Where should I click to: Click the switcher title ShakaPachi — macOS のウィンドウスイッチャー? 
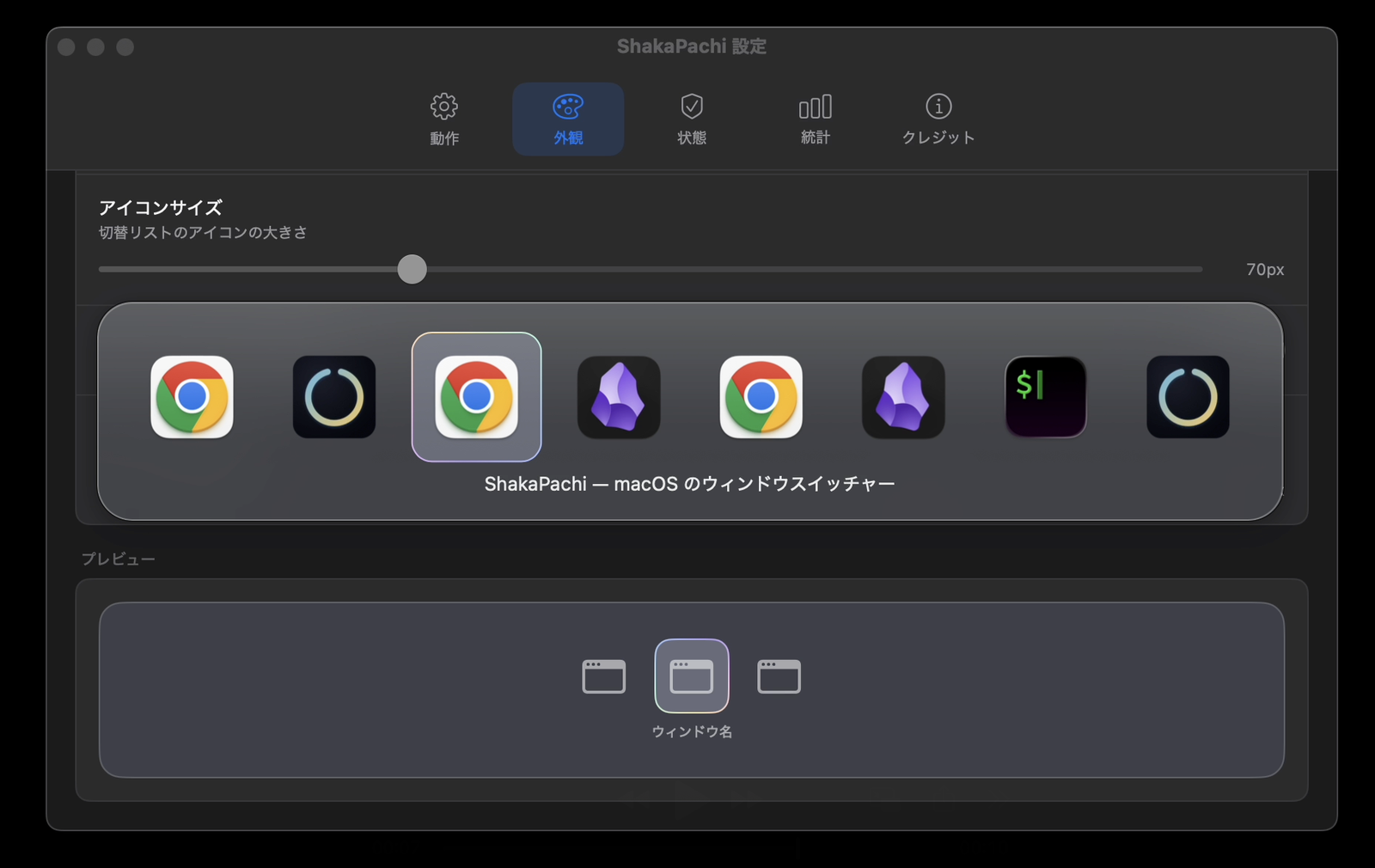coord(690,484)
